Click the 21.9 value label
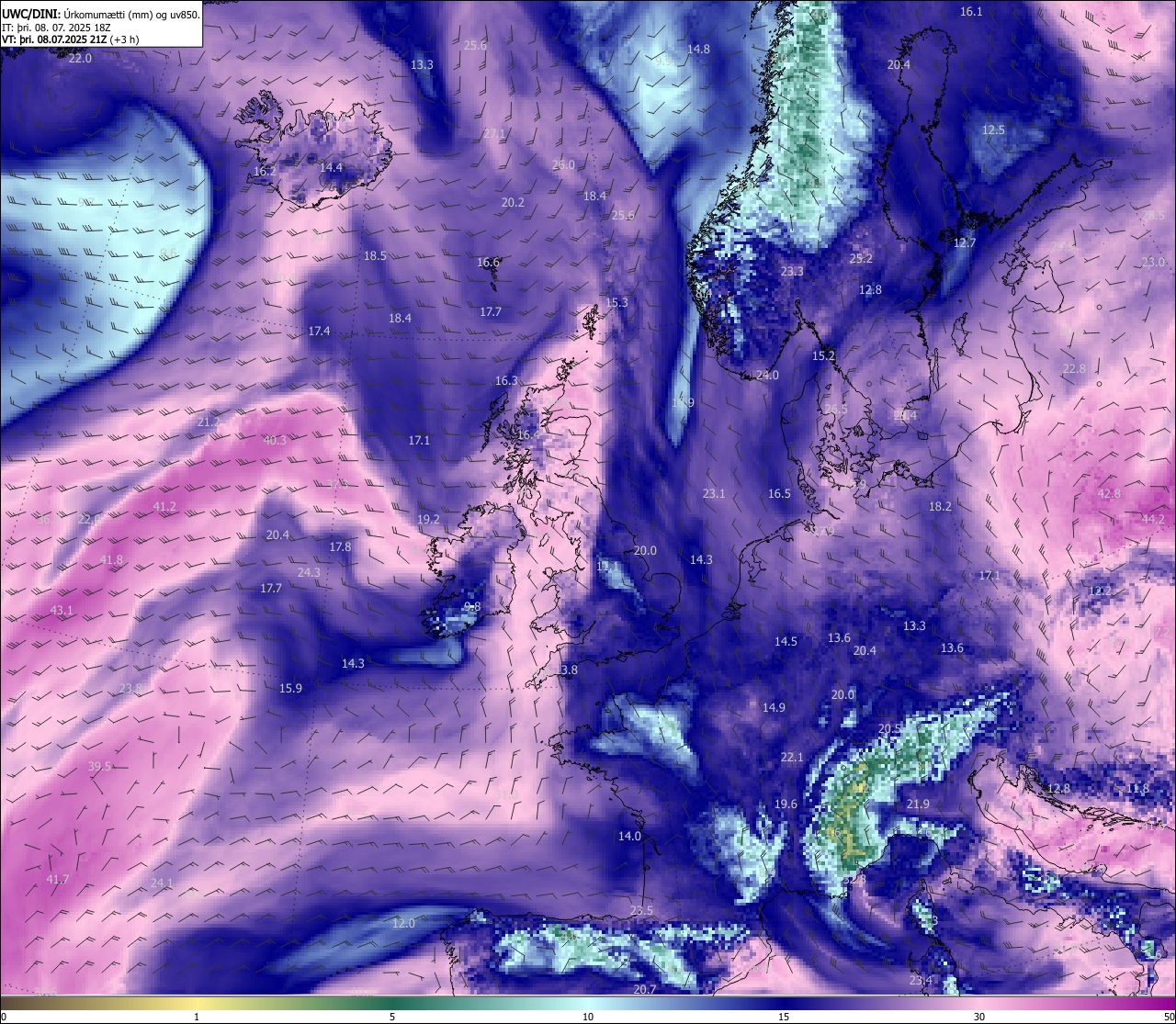Viewport: 1176px width, 1024px height. tap(918, 805)
